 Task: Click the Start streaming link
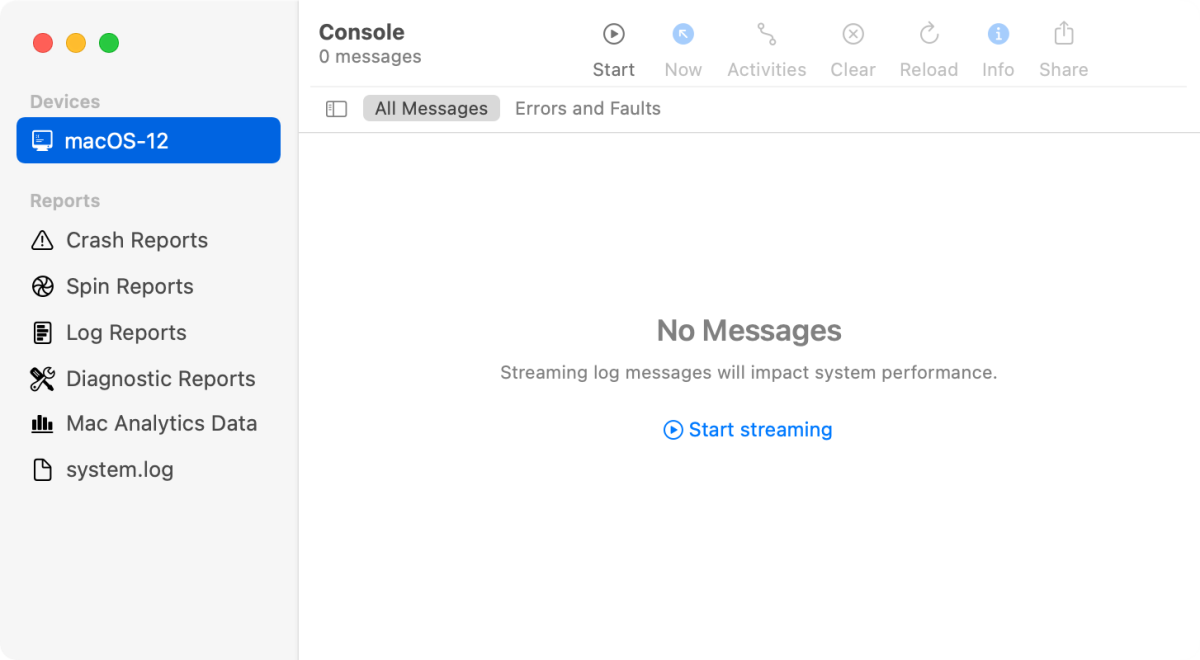[x=748, y=430]
